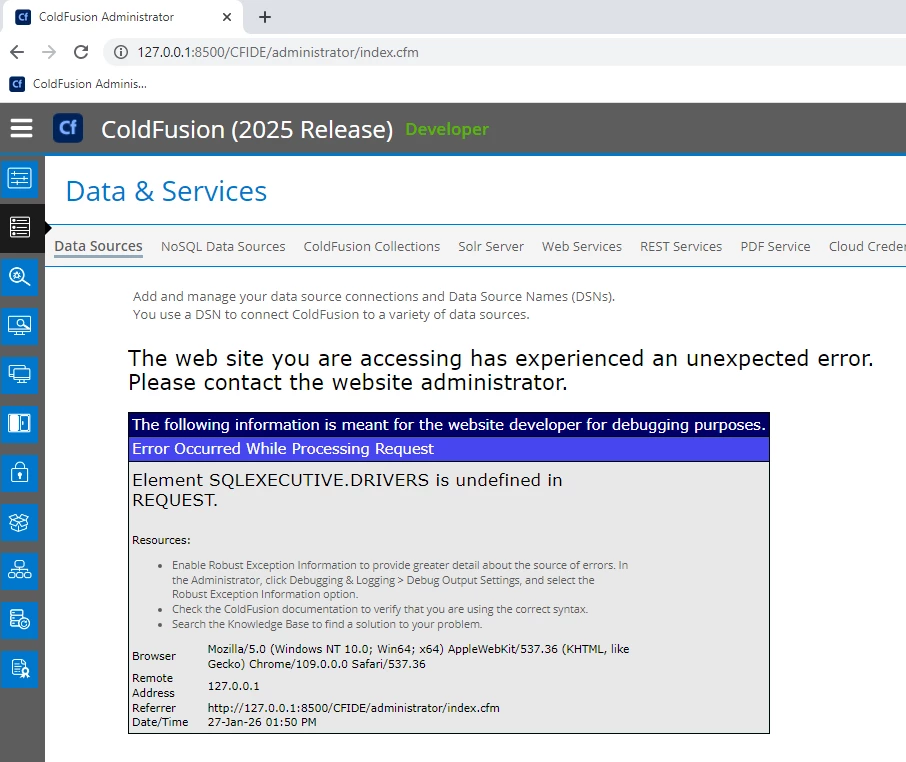Close the ColdFusion Administrator tab
The height and width of the screenshot is (762, 906).
pyautogui.click(x=227, y=17)
